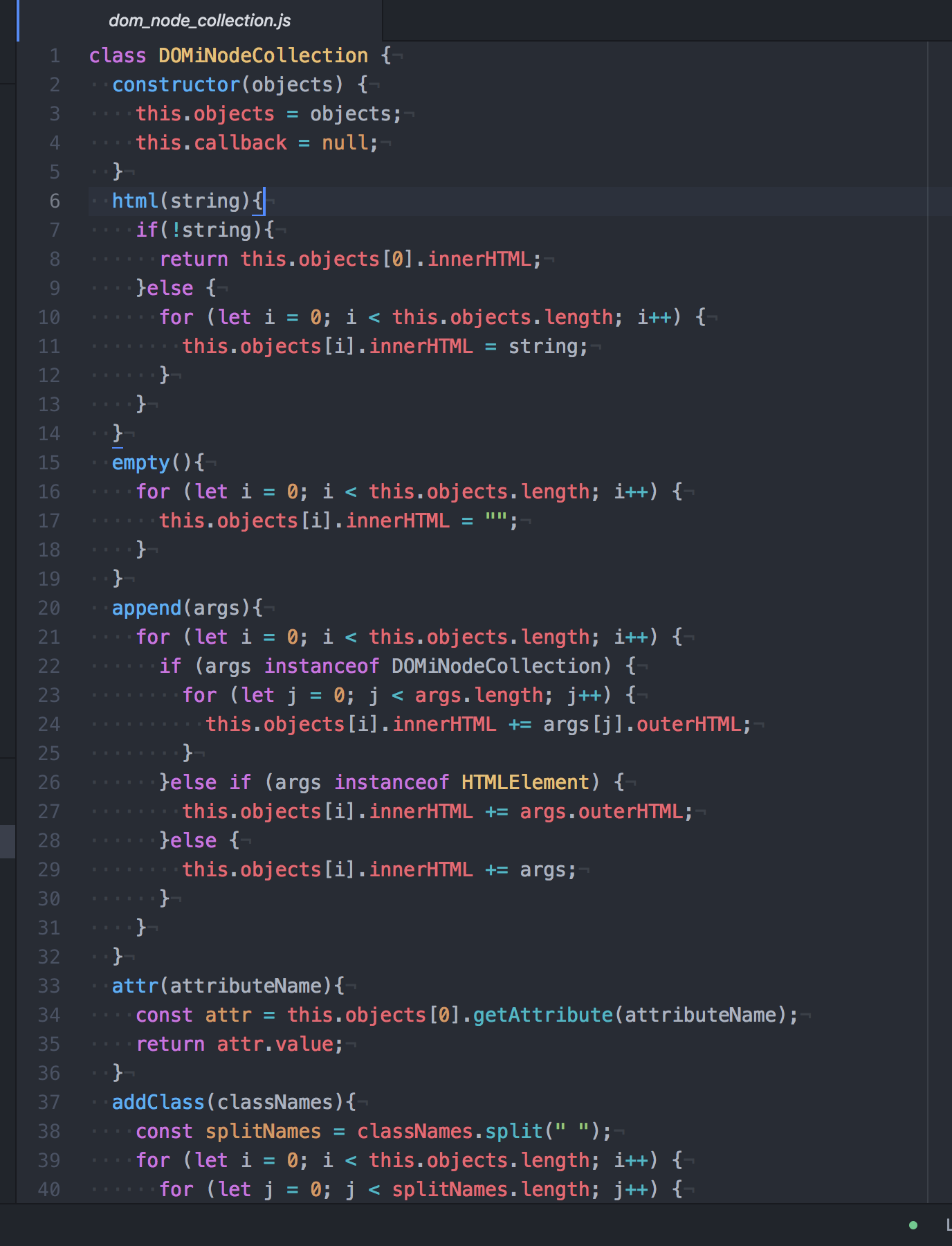Click DOMiNodeCollection on line 22

[496, 666]
